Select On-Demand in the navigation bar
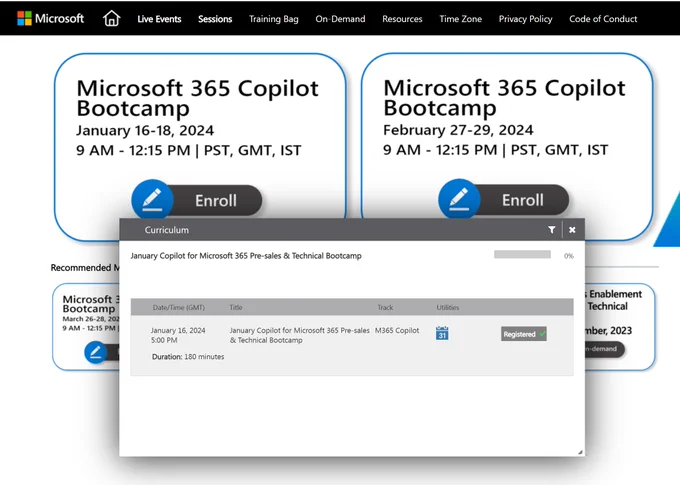This screenshot has height=485, width=680. tap(340, 19)
